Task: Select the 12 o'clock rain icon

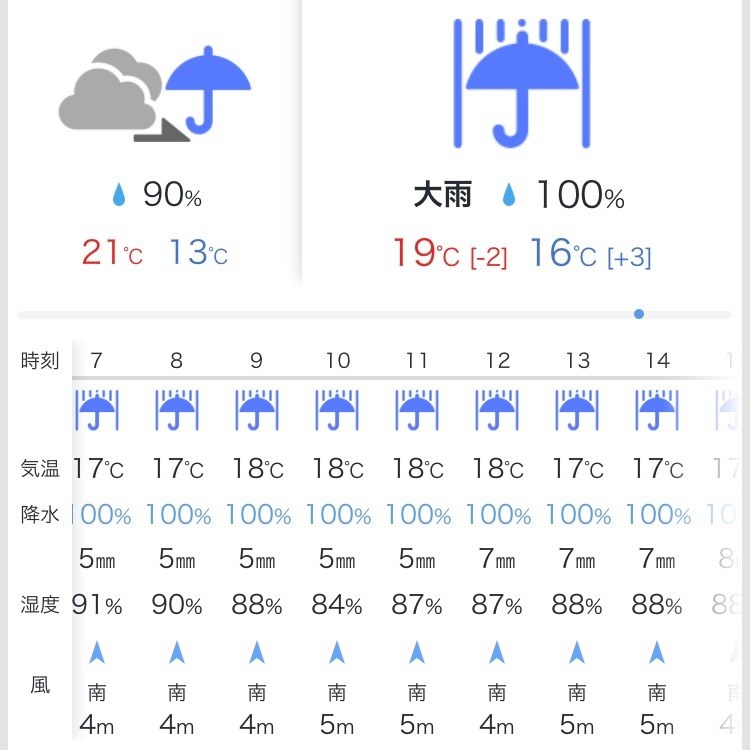Action: point(497,410)
